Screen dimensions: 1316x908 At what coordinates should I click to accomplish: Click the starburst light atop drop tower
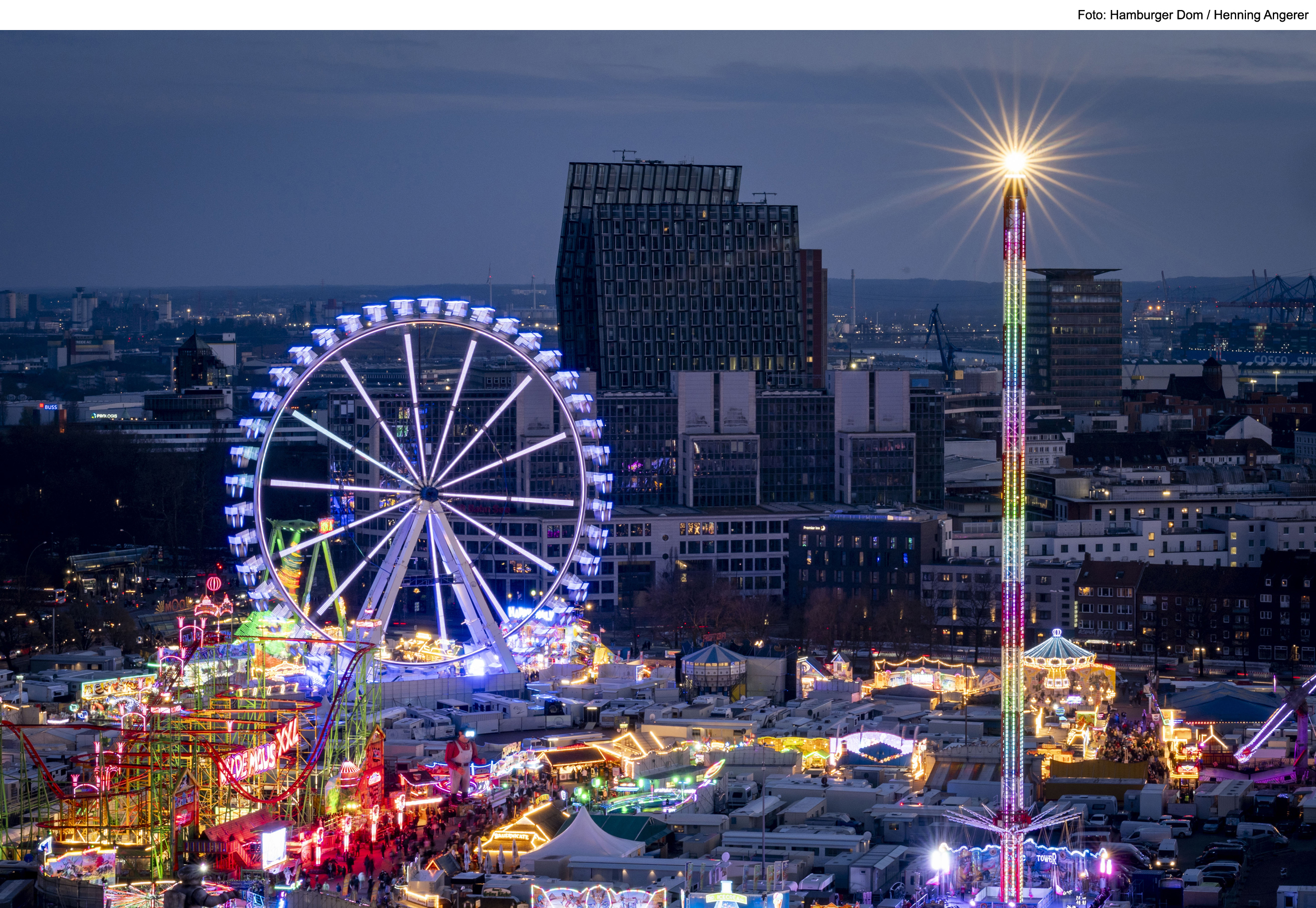[1015, 162]
